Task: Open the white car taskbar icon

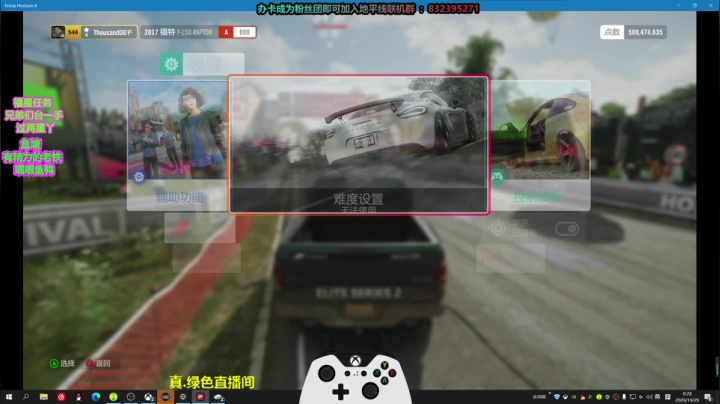Action: tap(219, 397)
